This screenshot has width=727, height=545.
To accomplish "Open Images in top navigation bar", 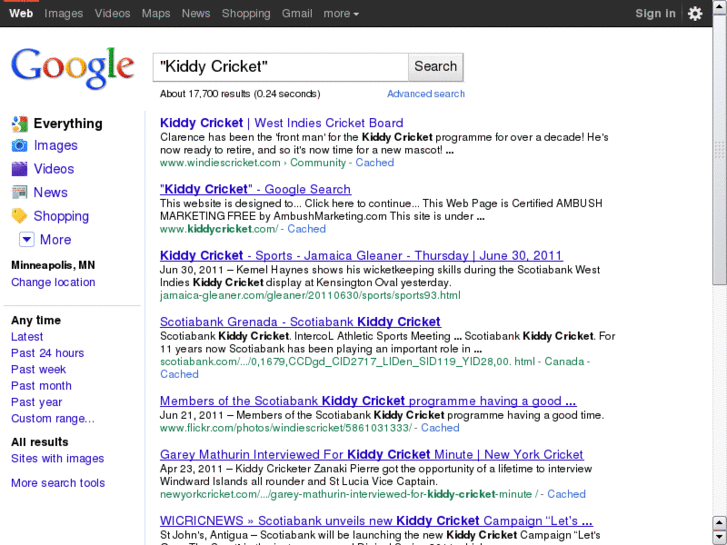I will (64, 13).
